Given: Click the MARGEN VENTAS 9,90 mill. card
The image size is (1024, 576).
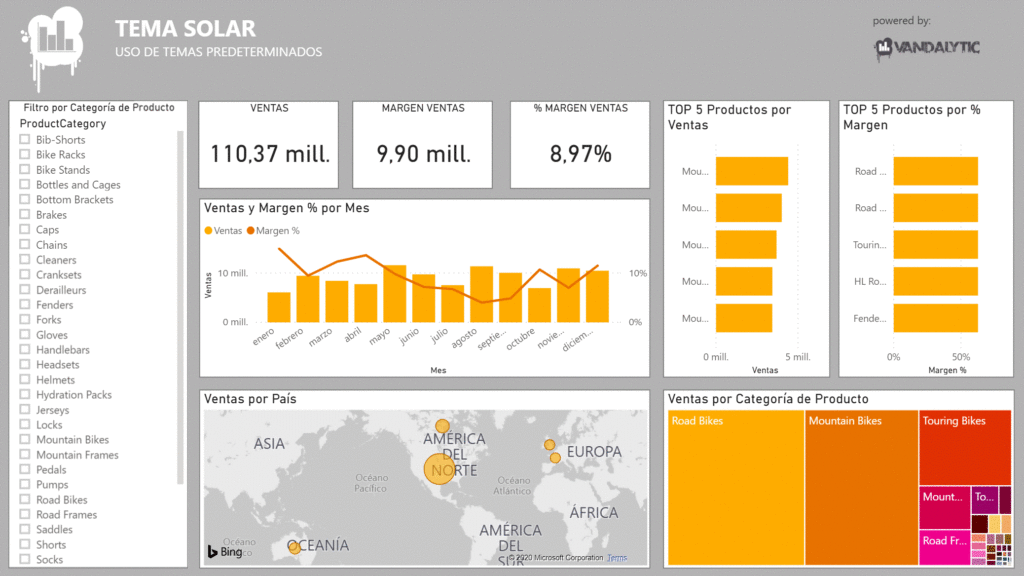Looking at the screenshot, I should 423,144.
